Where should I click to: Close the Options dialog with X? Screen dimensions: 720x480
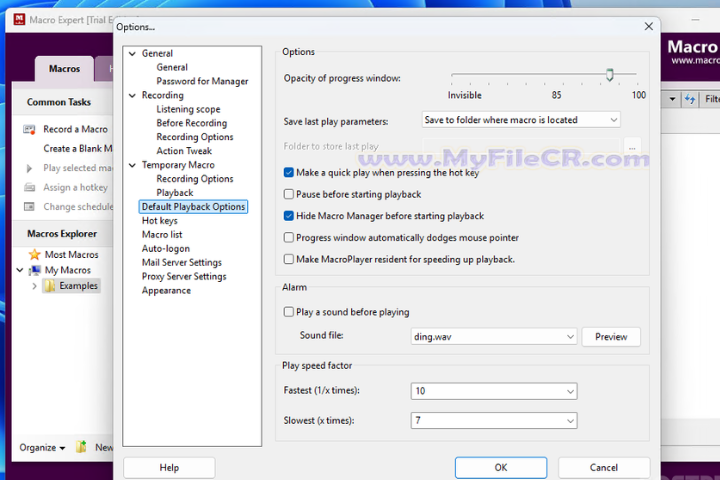(648, 27)
